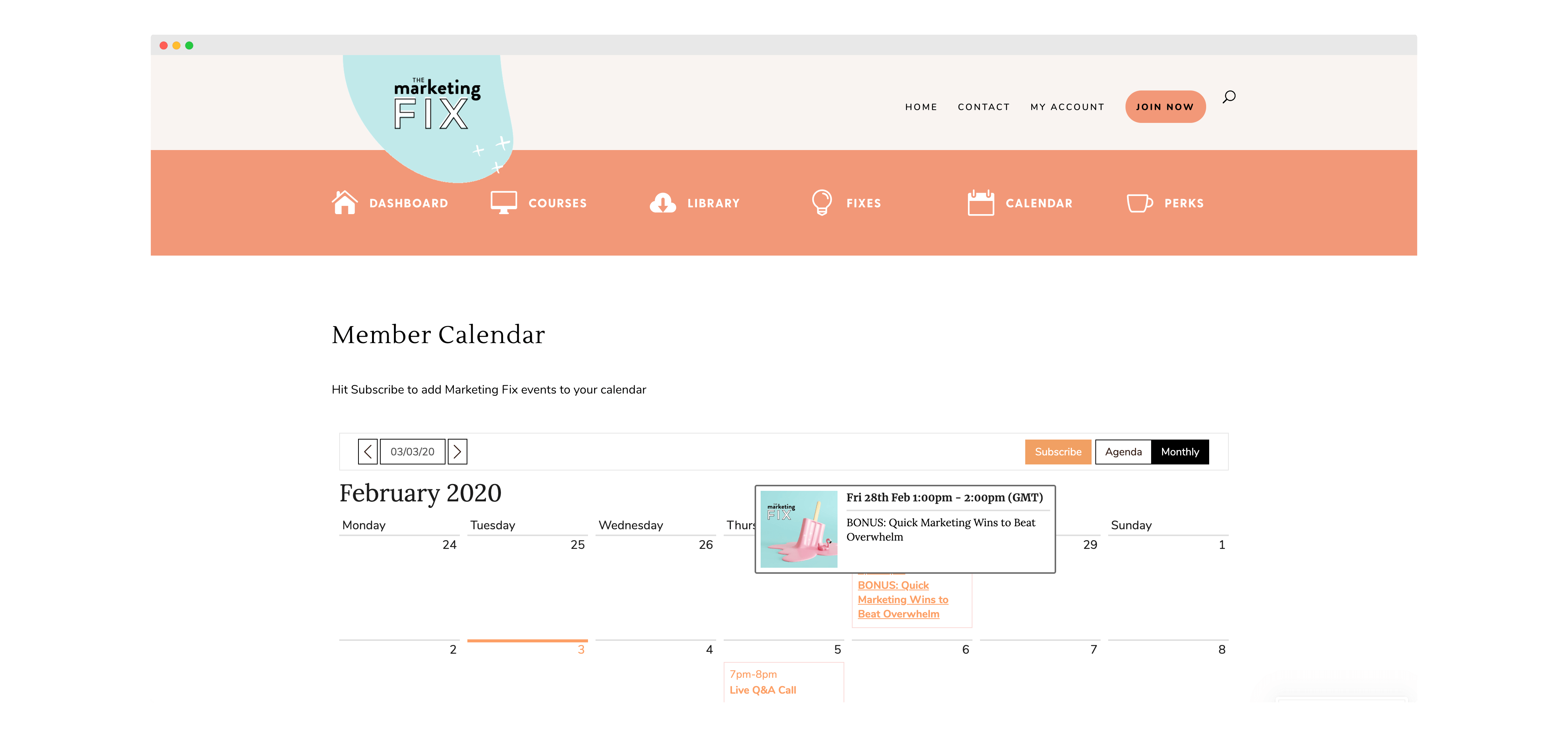Click Subscribe to add calendar events
The image size is (1568, 737).
pos(1056,451)
